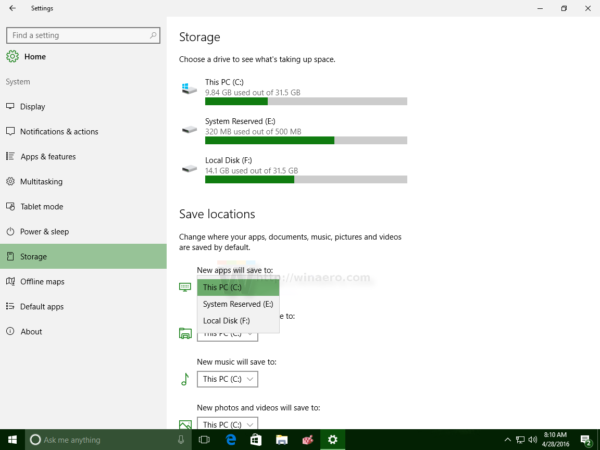600x450 pixels.
Task: Open the Store from the taskbar
Action: [256, 440]
